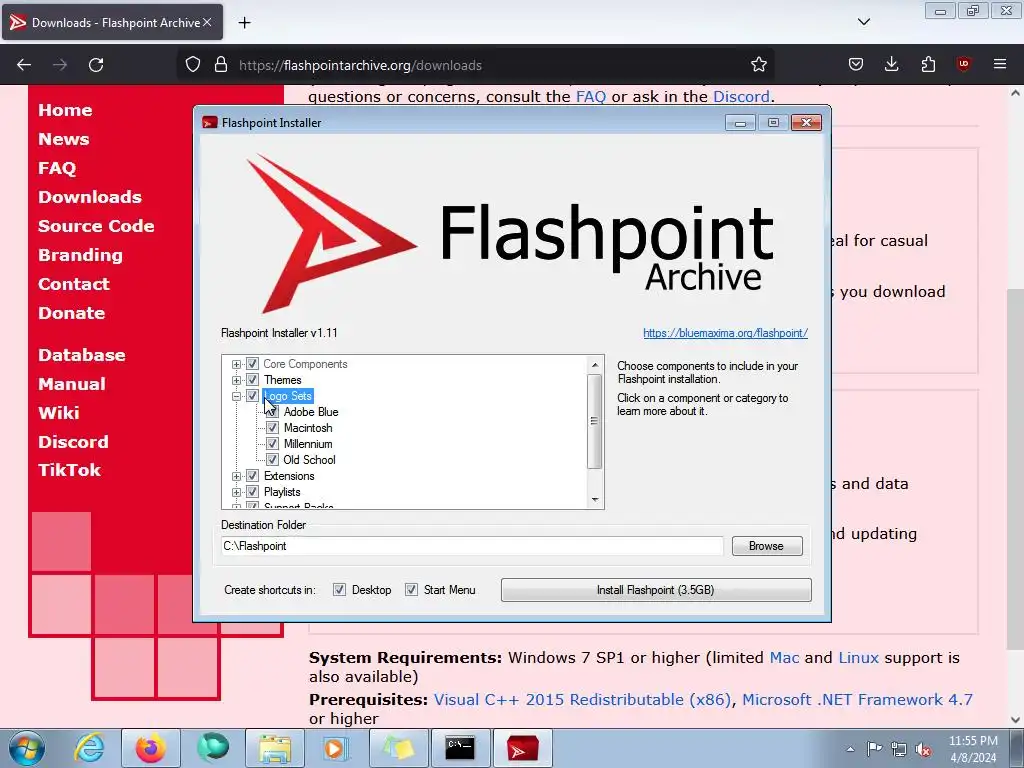Click the Firefox forward arrow button
This screenshot has height=768, width=1024.
pos(60,65)
